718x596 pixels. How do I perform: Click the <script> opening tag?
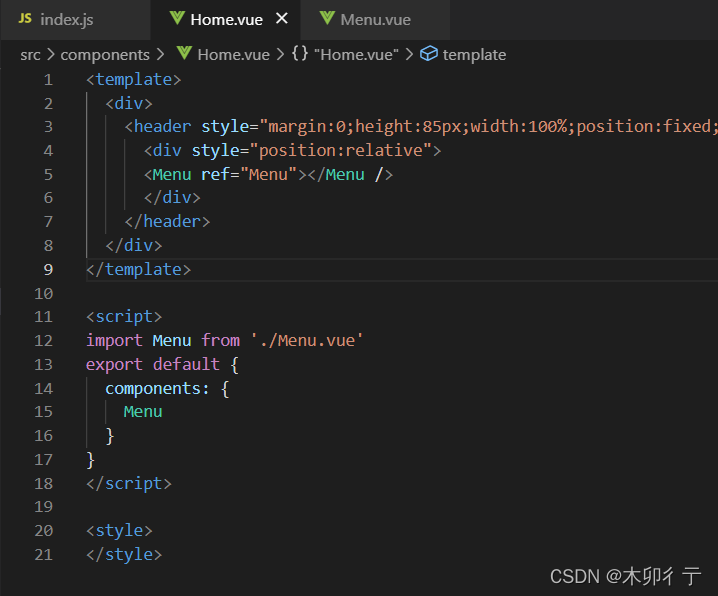(x=124, y=317)
